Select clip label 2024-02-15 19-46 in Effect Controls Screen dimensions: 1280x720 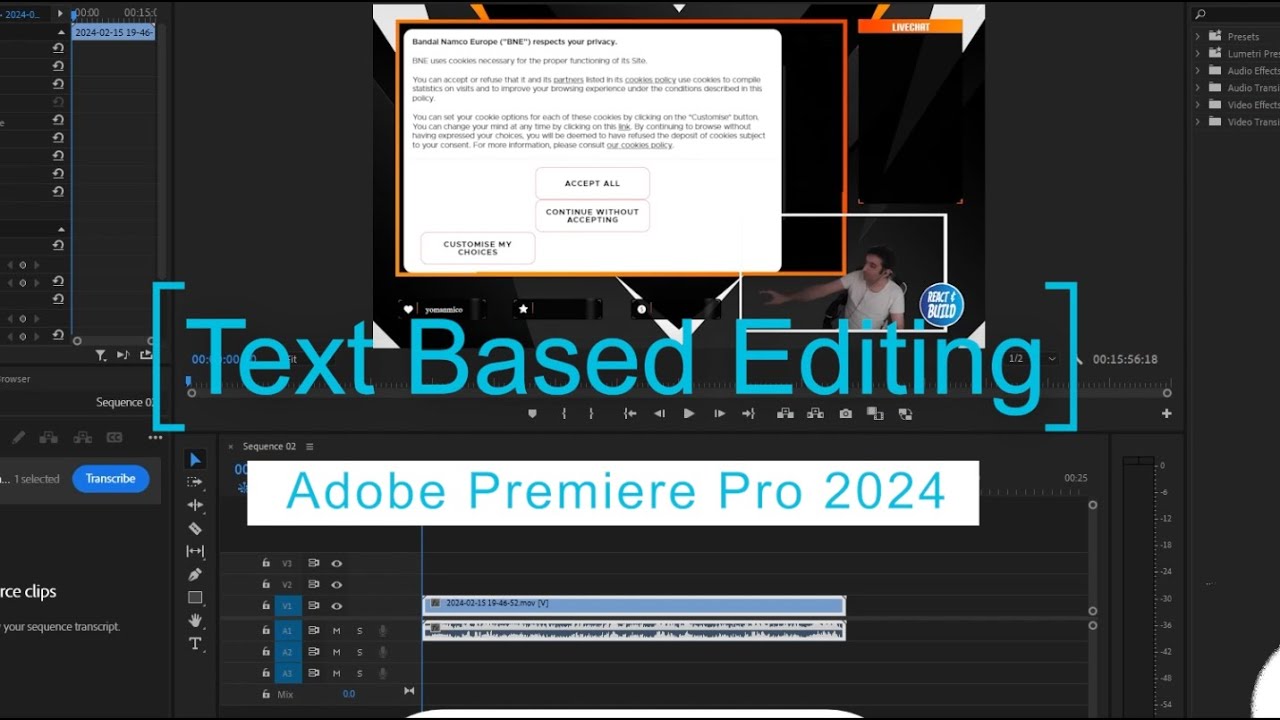coord(113,32)
